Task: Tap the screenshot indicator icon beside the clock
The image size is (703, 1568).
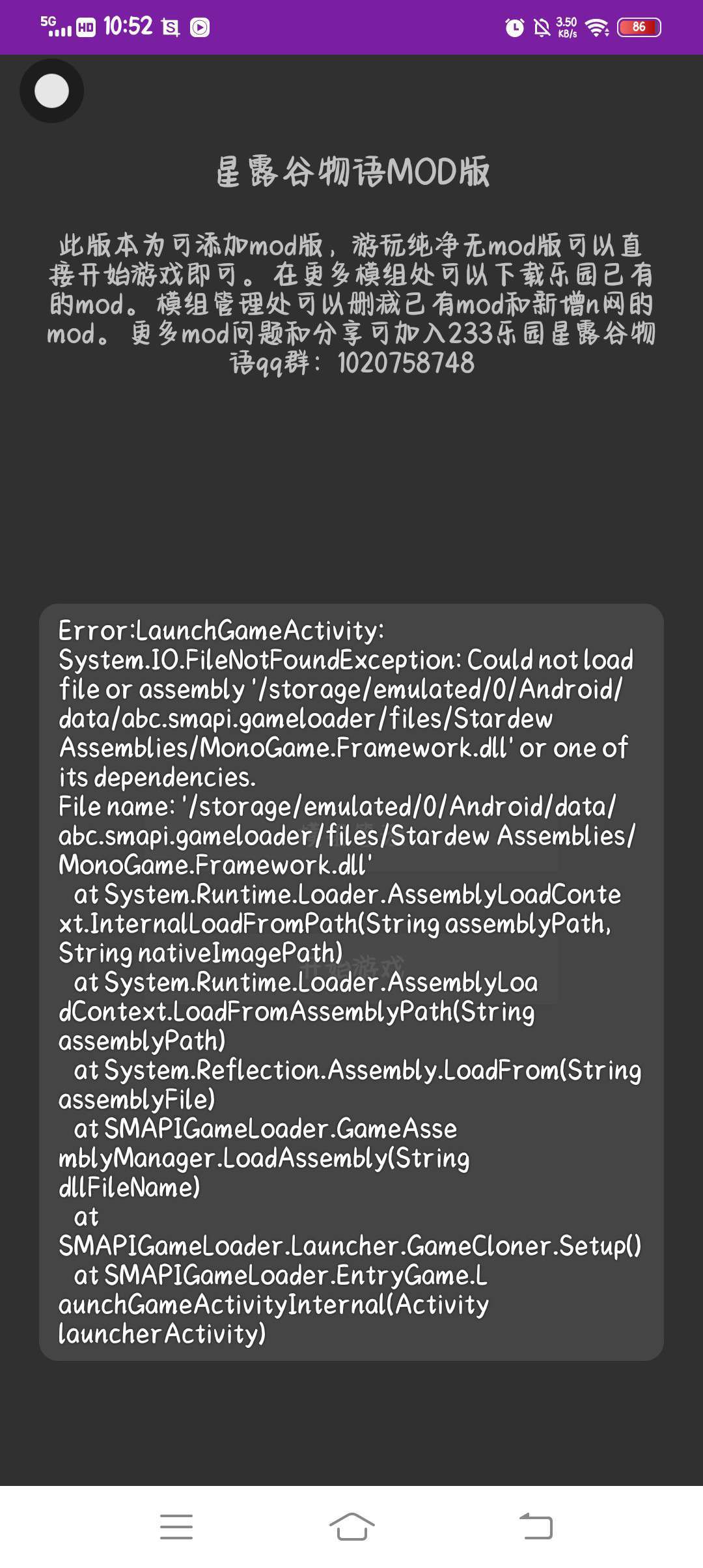Action: point(171,27)
